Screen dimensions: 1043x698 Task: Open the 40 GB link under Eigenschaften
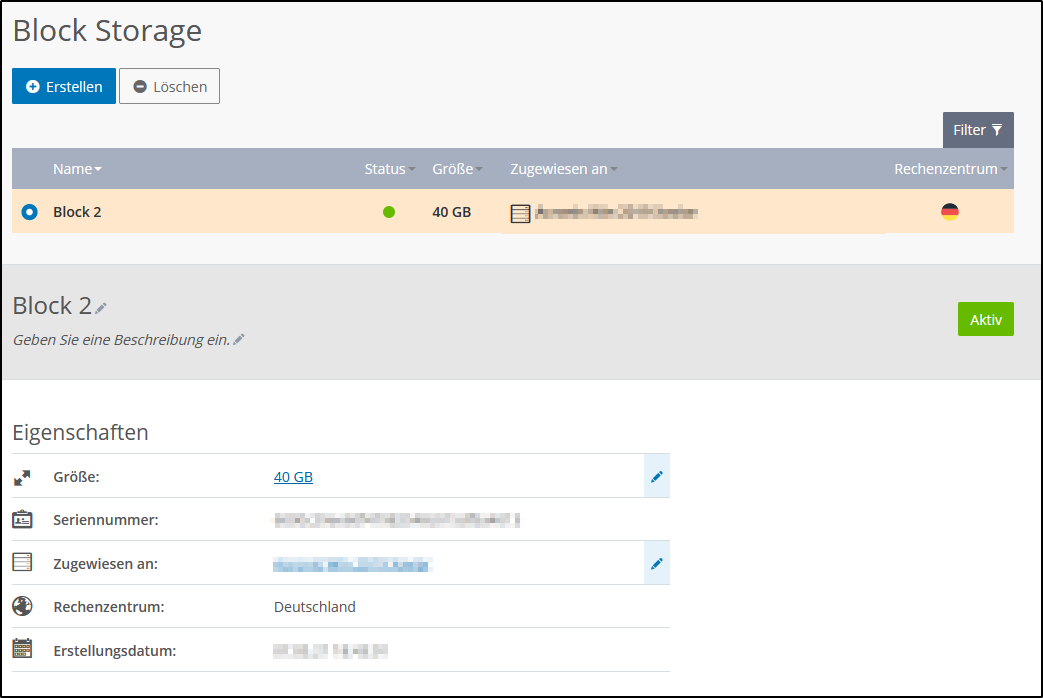pos(292,476)
